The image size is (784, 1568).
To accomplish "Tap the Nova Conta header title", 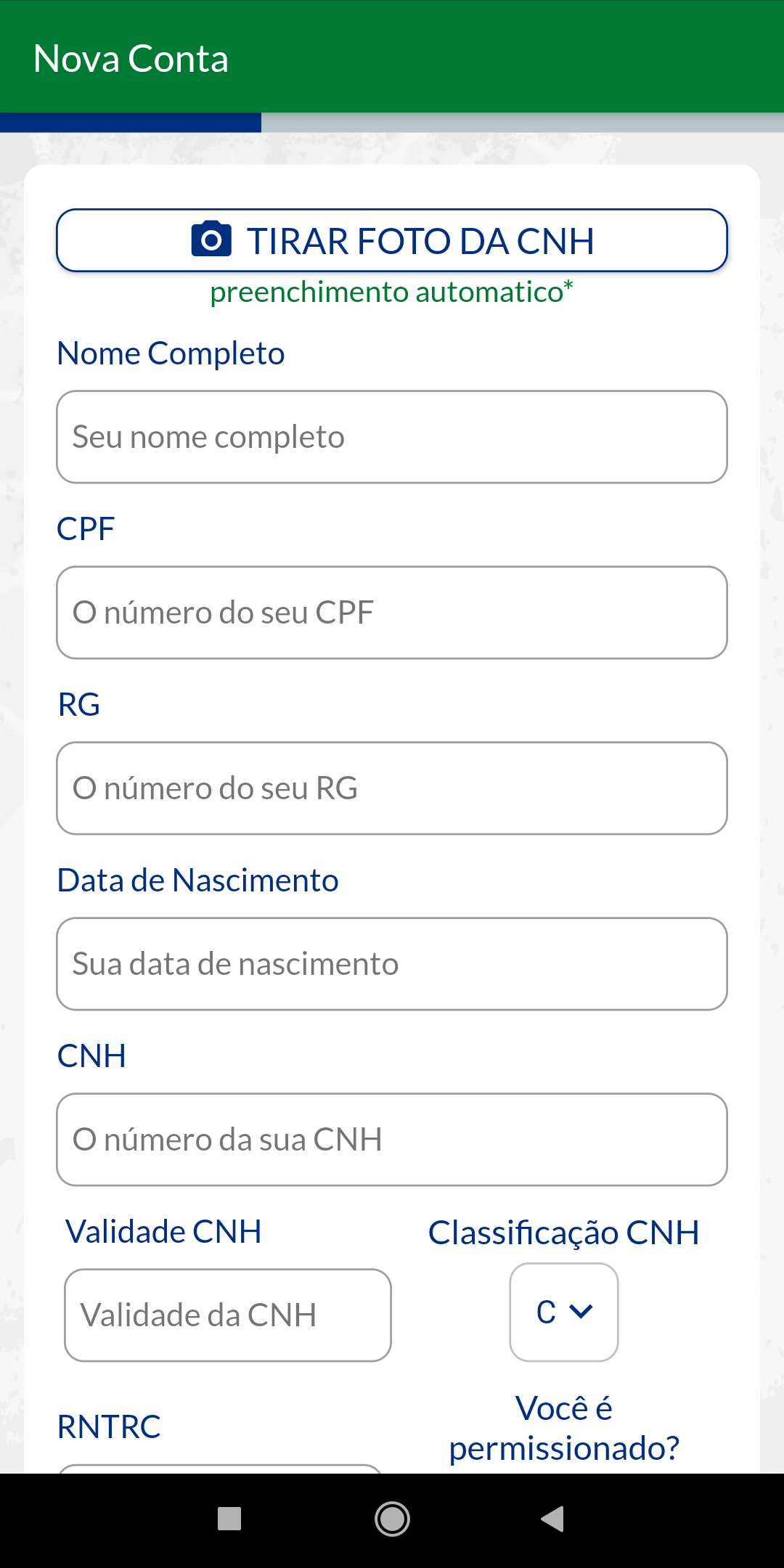I will tap(131, 59).
